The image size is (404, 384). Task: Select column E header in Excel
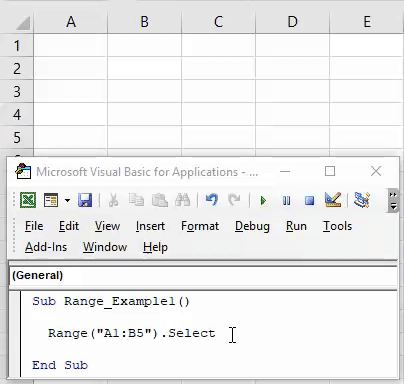click(x=367, y=22)
